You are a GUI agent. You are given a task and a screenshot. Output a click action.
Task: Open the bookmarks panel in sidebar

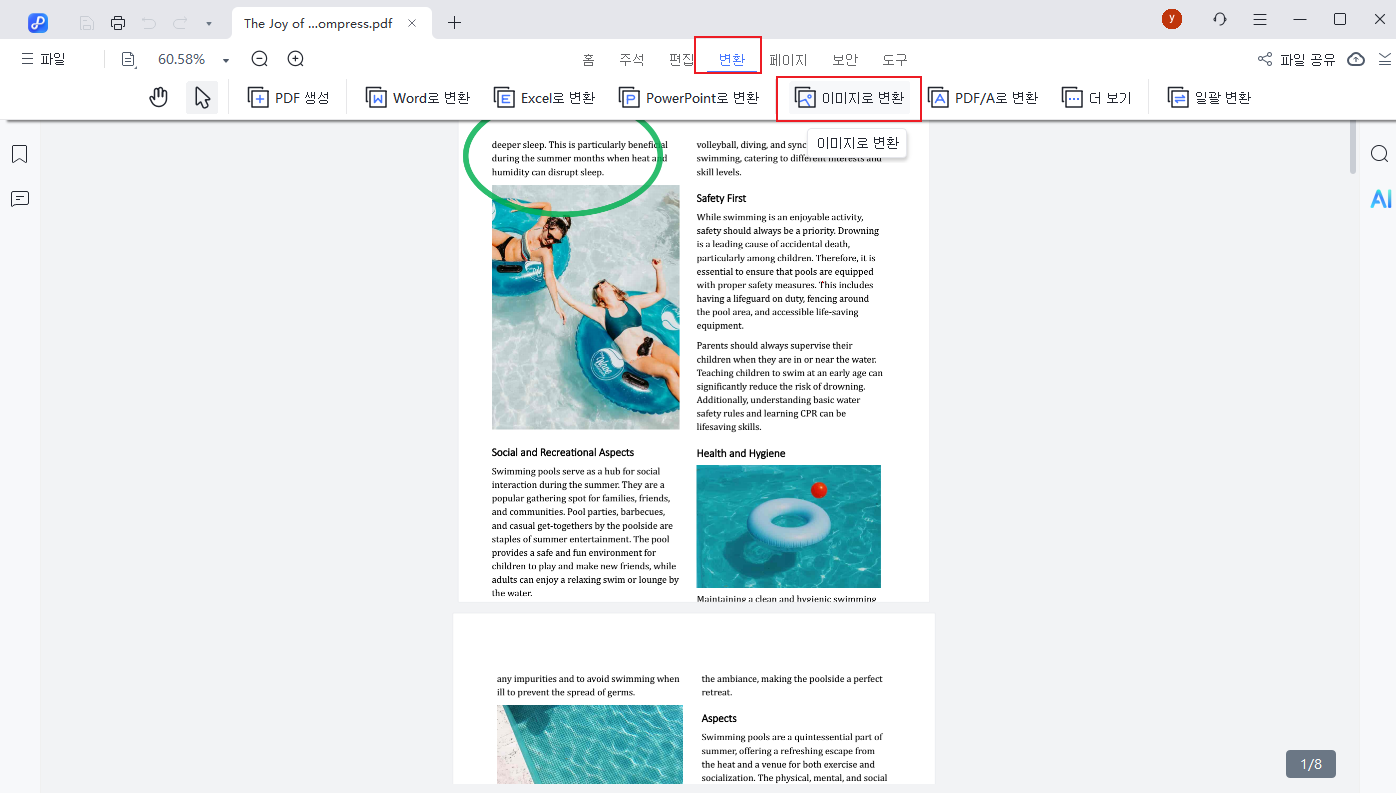point(20,154)
